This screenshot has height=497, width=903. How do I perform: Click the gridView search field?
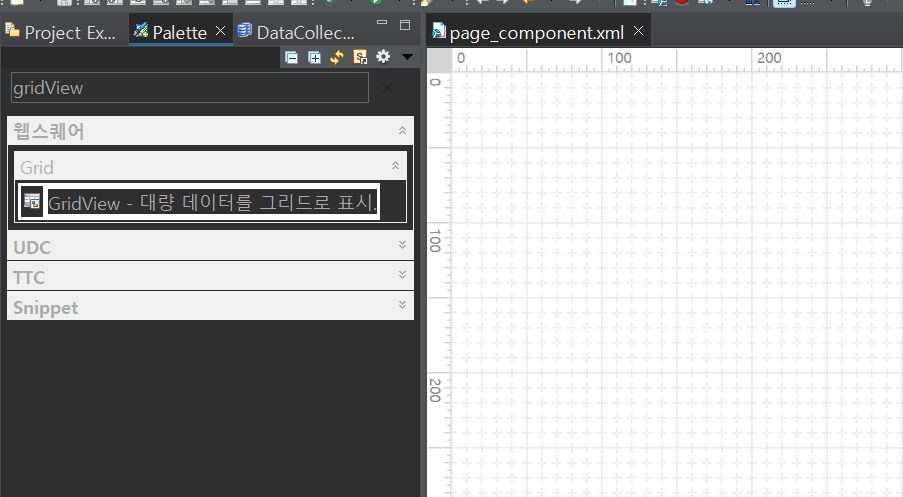click(190, 88)
